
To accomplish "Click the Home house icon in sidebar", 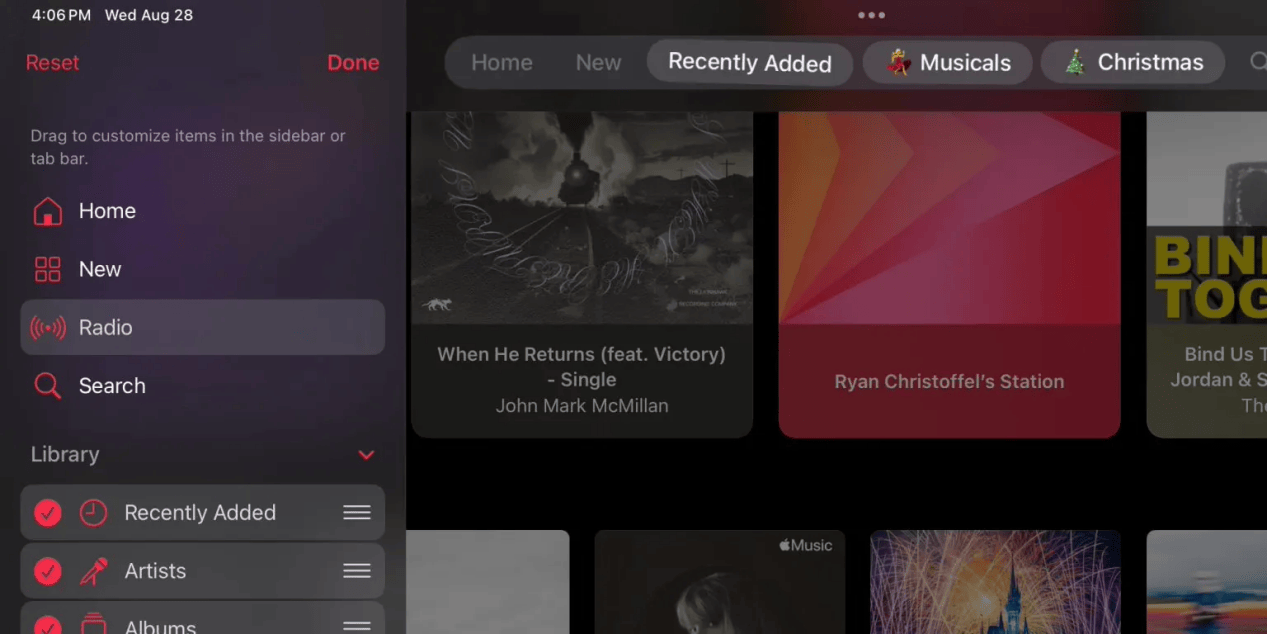I will [x=48, y=211].
